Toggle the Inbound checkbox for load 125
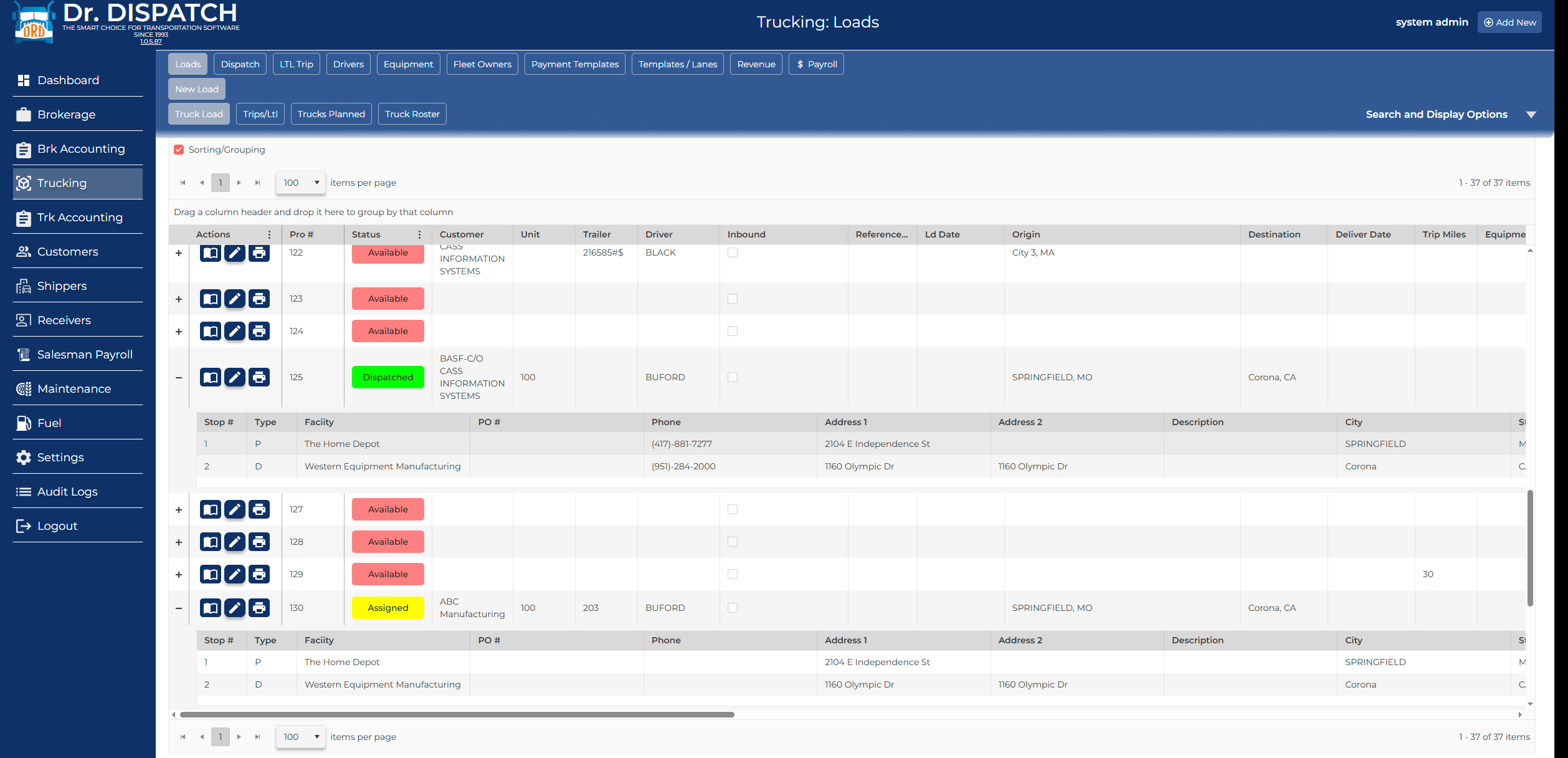The height and width of the screenshot is (758, 1568). point(733,377)
